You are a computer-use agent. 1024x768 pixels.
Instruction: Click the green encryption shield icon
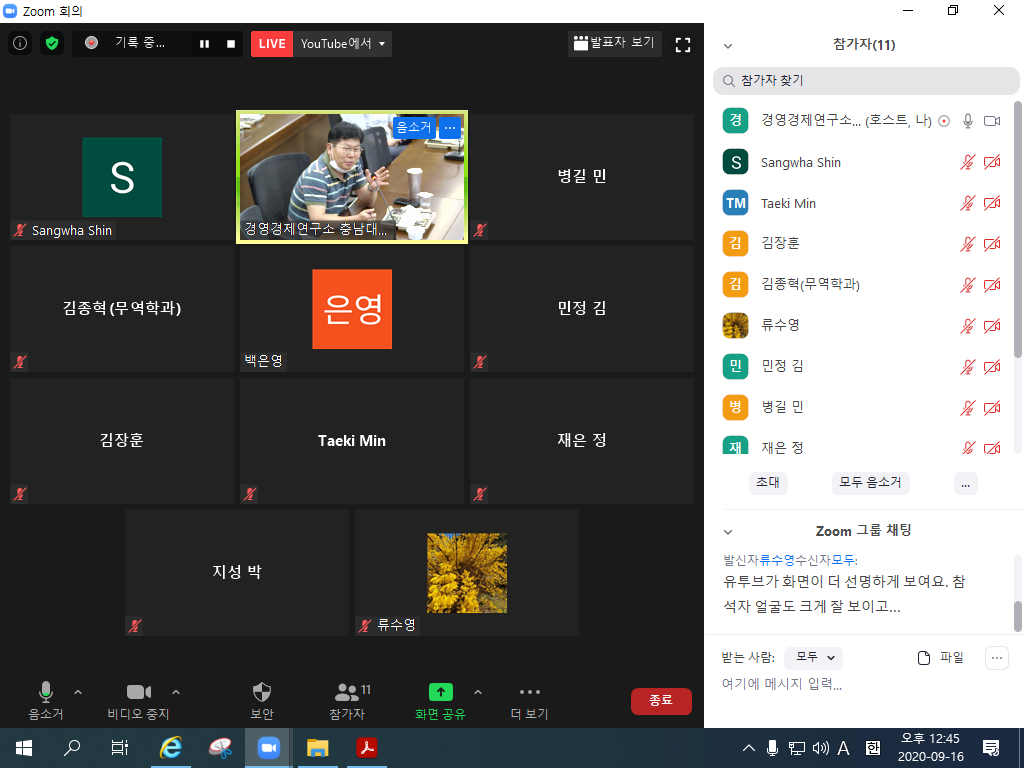[52, 44]
